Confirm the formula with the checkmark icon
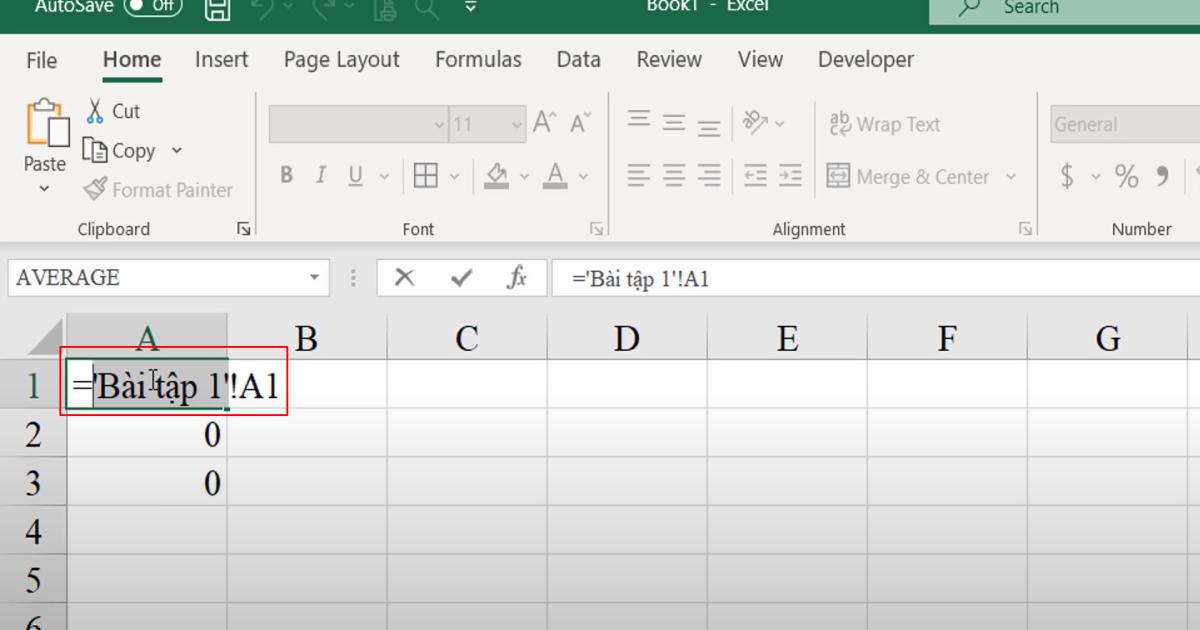This screenshot has height=630, width=1200. [462, 277]
